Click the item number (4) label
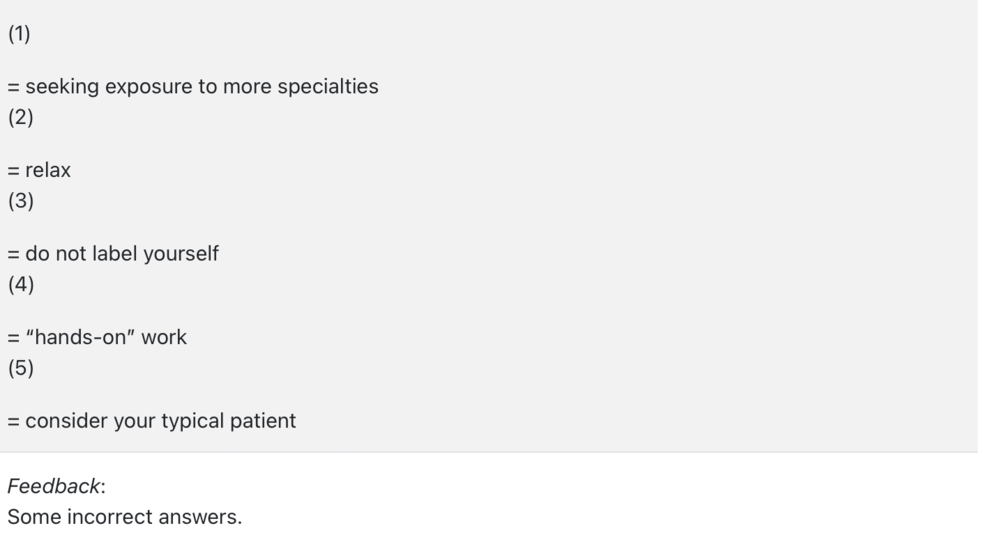 point(20,285)
